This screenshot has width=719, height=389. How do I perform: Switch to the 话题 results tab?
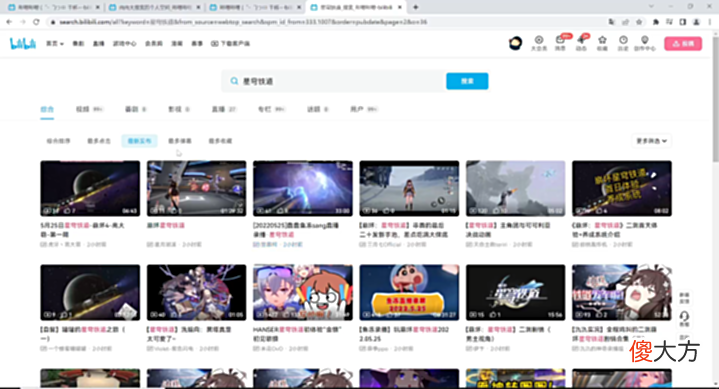(318, 109)
